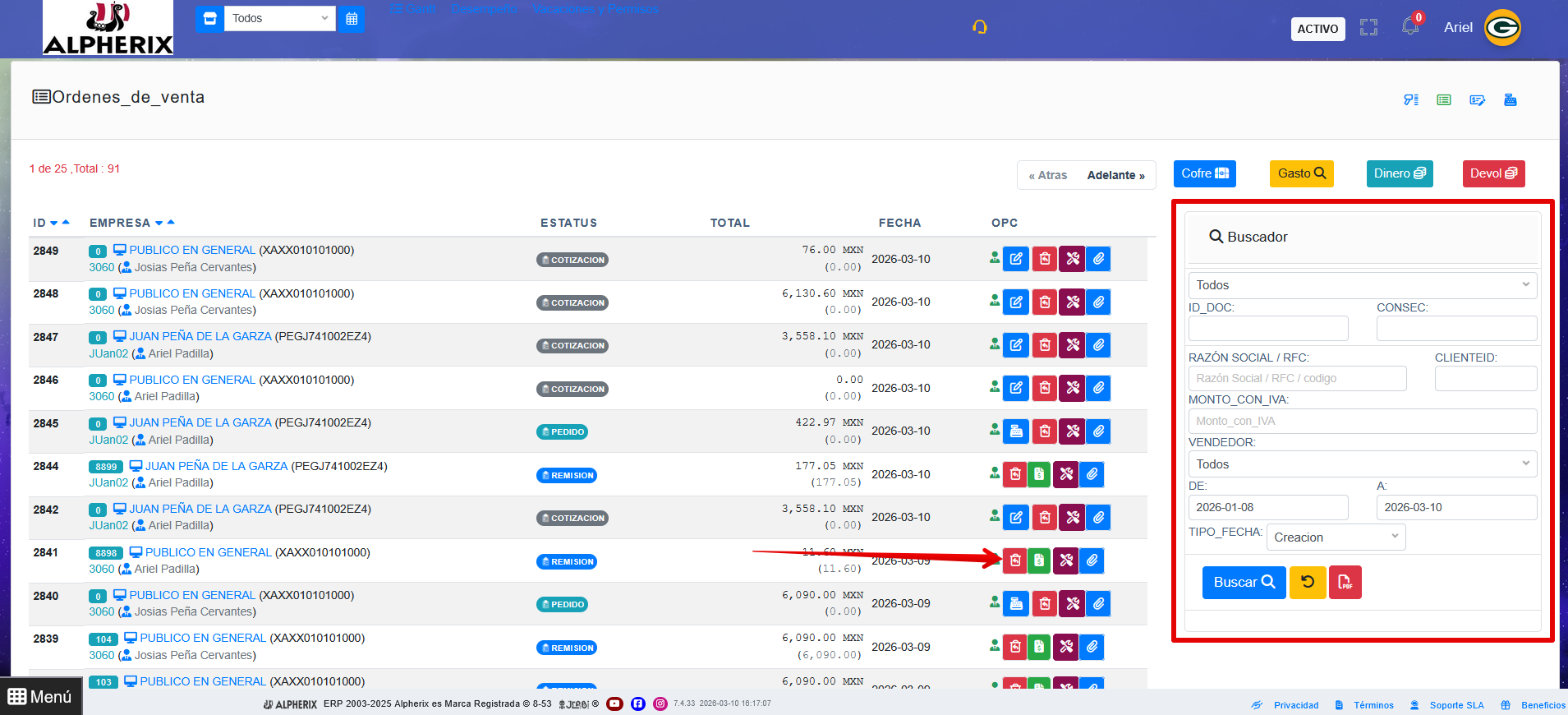This screenshot has width=1568, height=715.
Task: Click the cash register icon for order 2845
Action: click(x=1016, y=431)
